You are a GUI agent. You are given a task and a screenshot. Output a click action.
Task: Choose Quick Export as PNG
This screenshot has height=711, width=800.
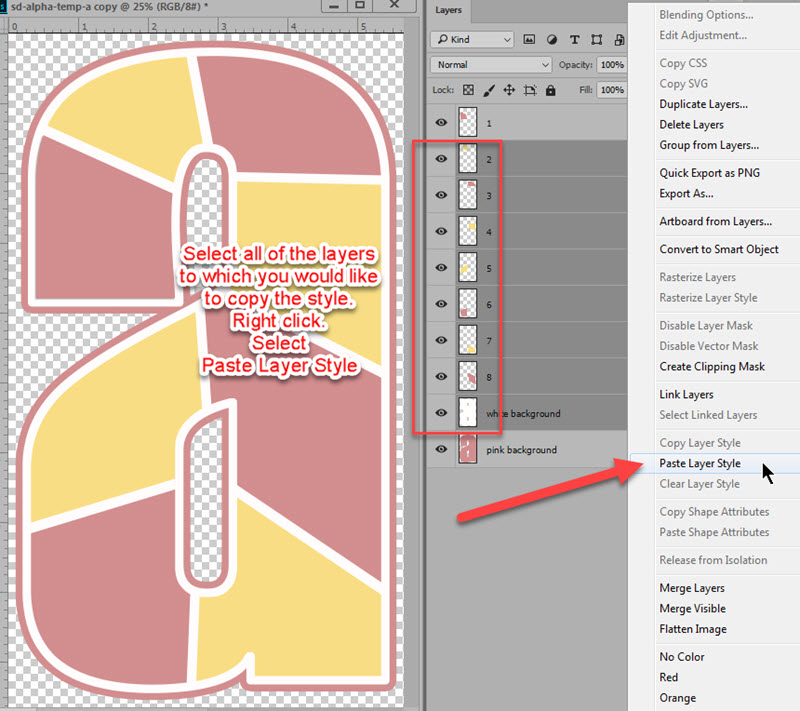click(x=710, y=173)
